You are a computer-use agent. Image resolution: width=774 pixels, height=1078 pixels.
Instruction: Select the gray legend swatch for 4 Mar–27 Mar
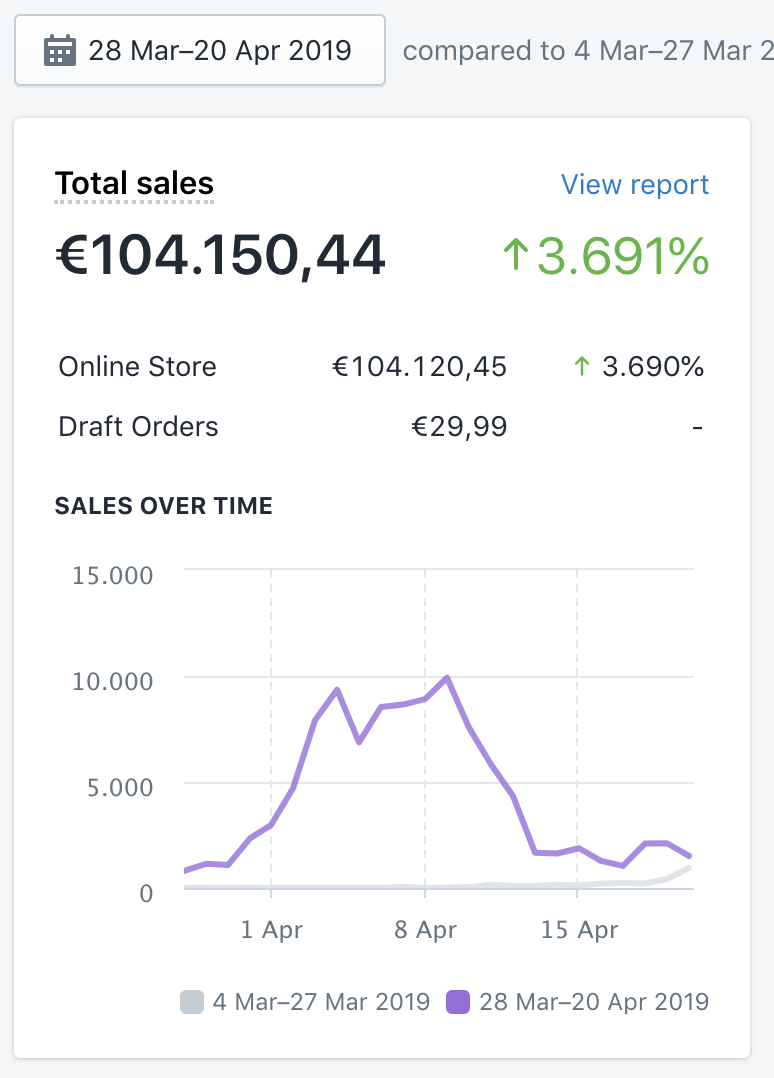click(x=192, y=1002)
